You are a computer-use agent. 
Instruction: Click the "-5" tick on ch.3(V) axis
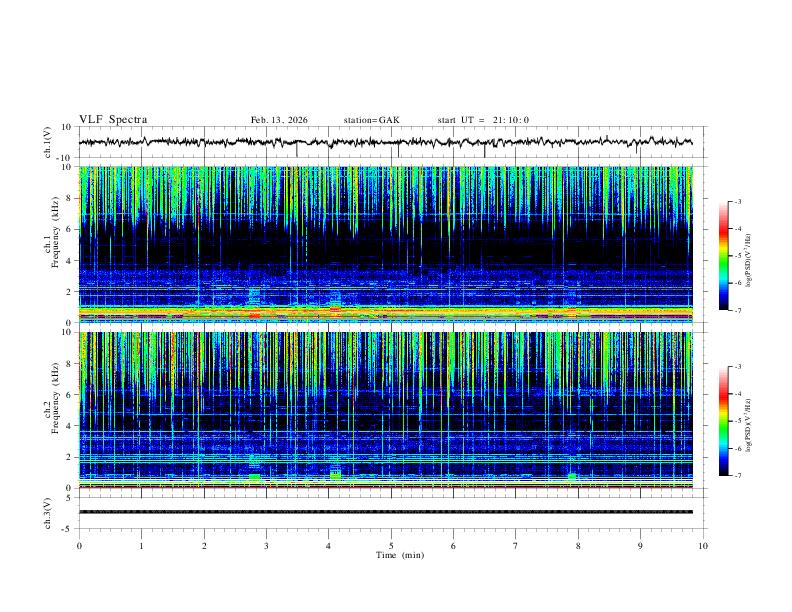click(68, 529)
